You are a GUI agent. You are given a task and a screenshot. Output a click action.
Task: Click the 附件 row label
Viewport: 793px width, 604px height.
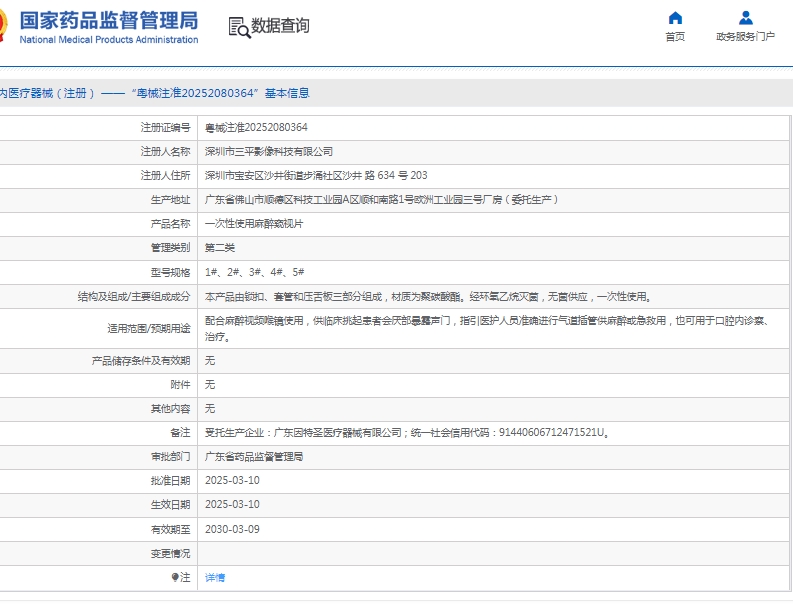[181, 385]
